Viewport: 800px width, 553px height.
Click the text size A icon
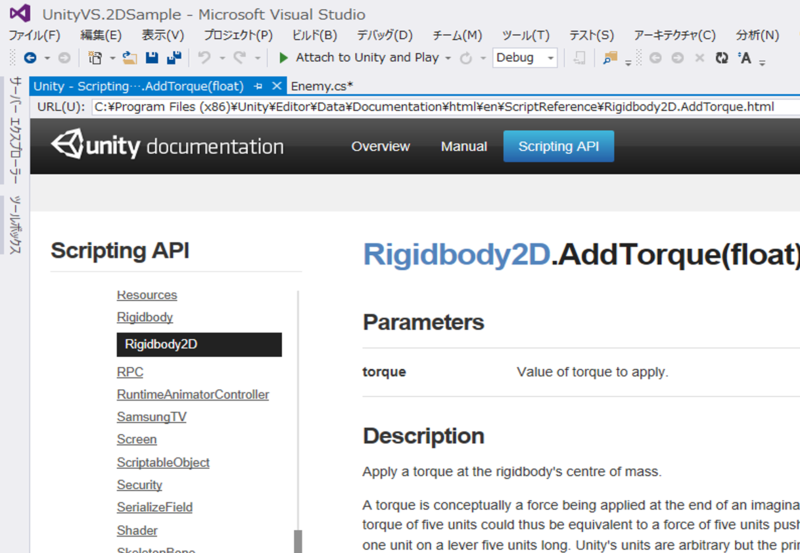tap(744, 58)
